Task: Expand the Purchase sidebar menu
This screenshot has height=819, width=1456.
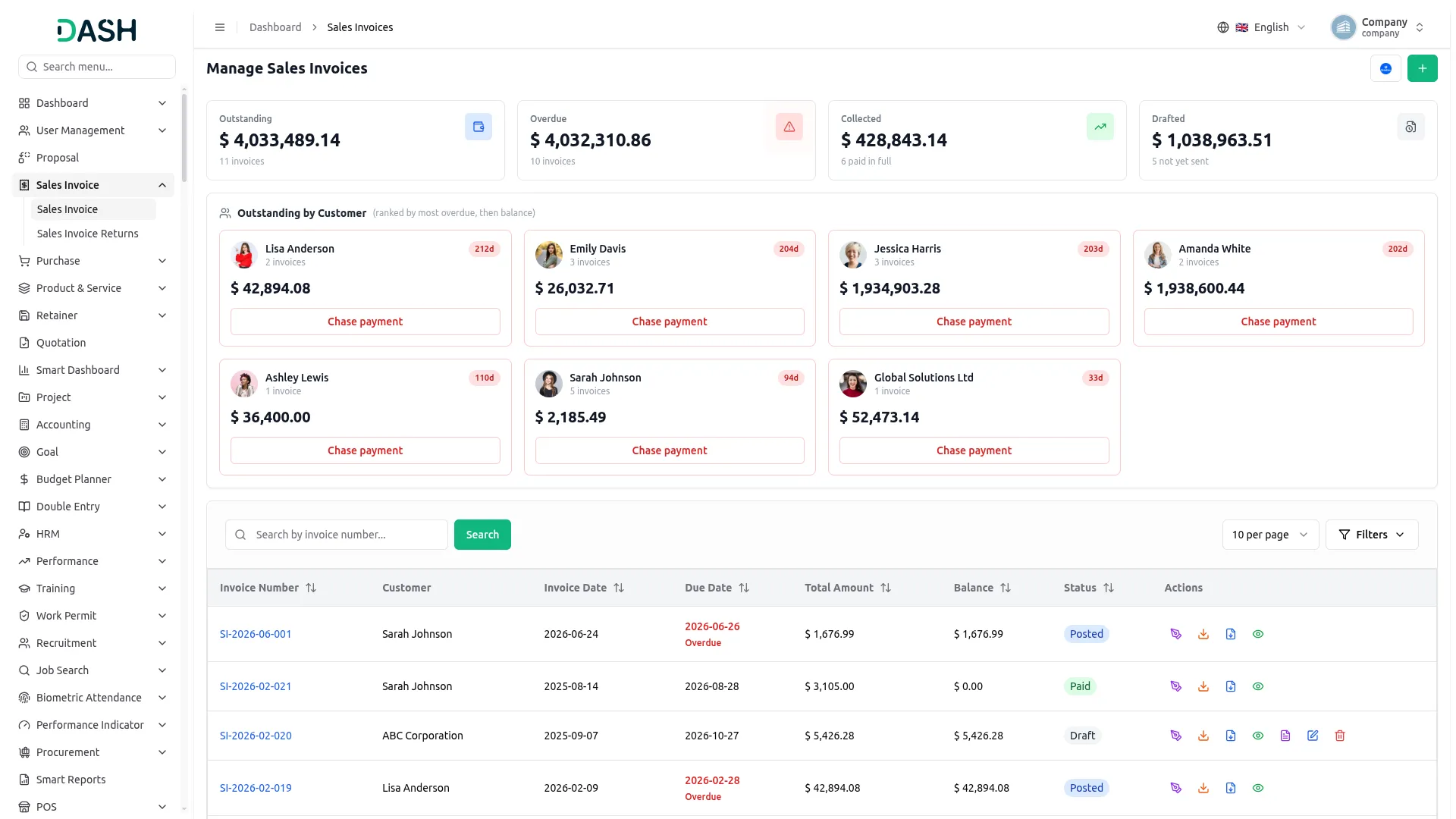Action: (93, 261)
